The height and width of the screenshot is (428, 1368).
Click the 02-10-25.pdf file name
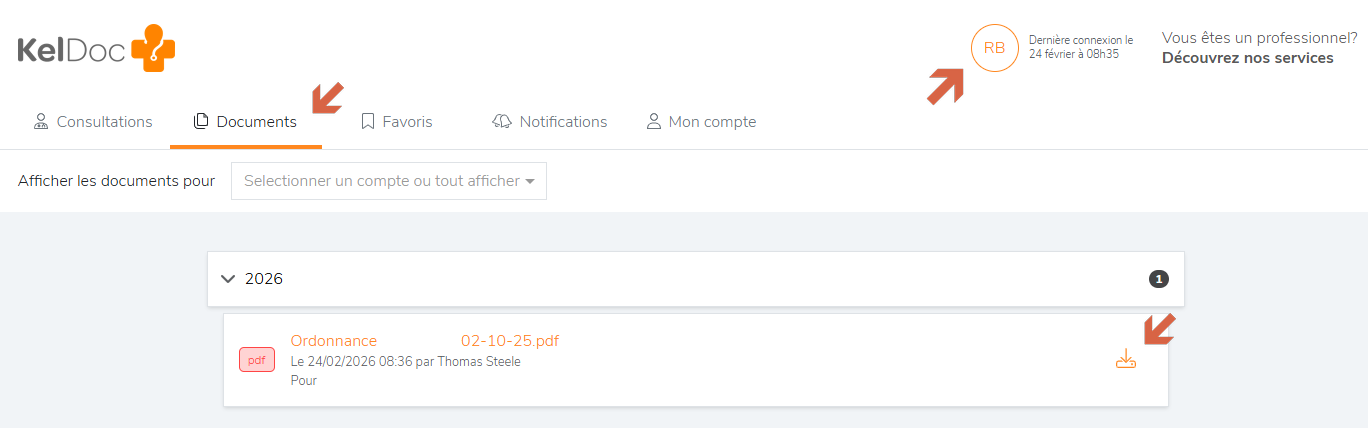510,341
